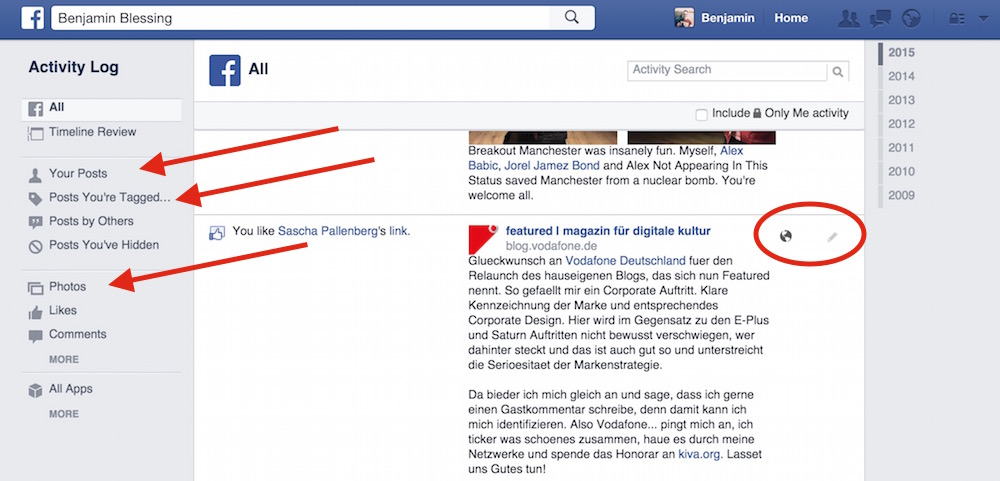Image resolution: width=1000 pixels, height=481 pixels.
Task: Click the tag icon beside Posts You're Tagged
Action: [x=35, y=198]
